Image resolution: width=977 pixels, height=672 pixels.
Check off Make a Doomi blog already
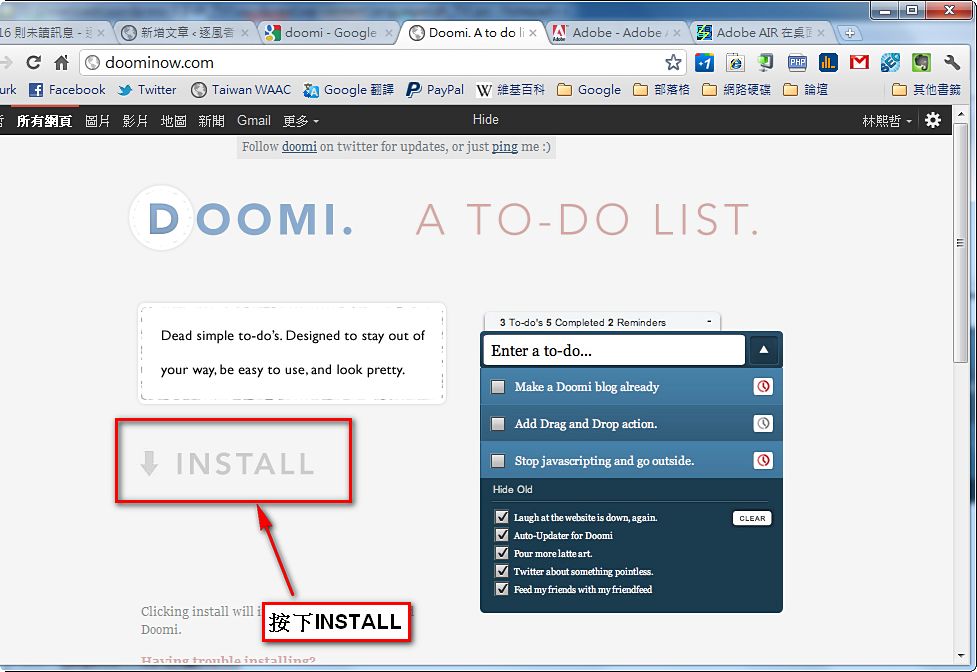tap(498, 387)
